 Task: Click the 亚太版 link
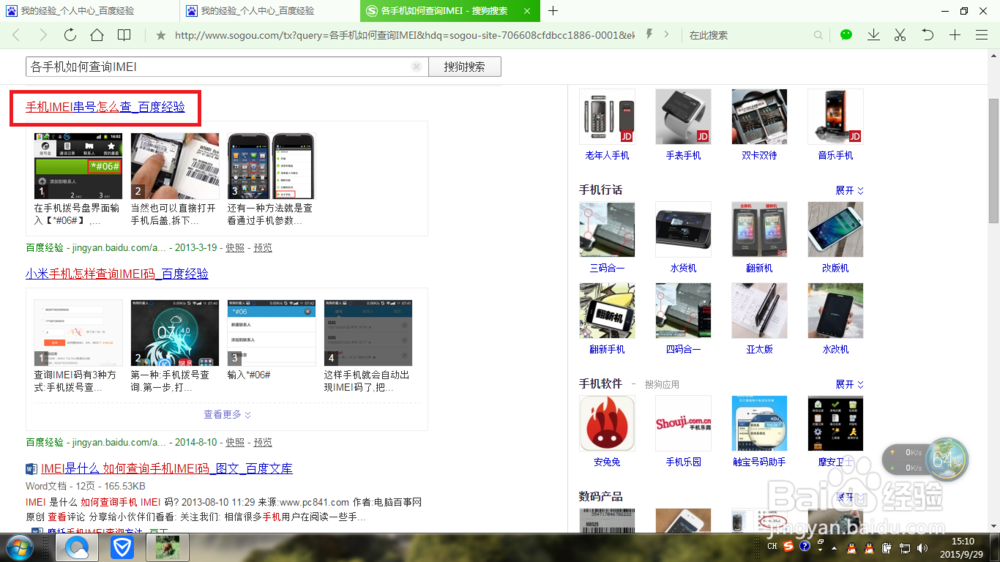point(759,349)
